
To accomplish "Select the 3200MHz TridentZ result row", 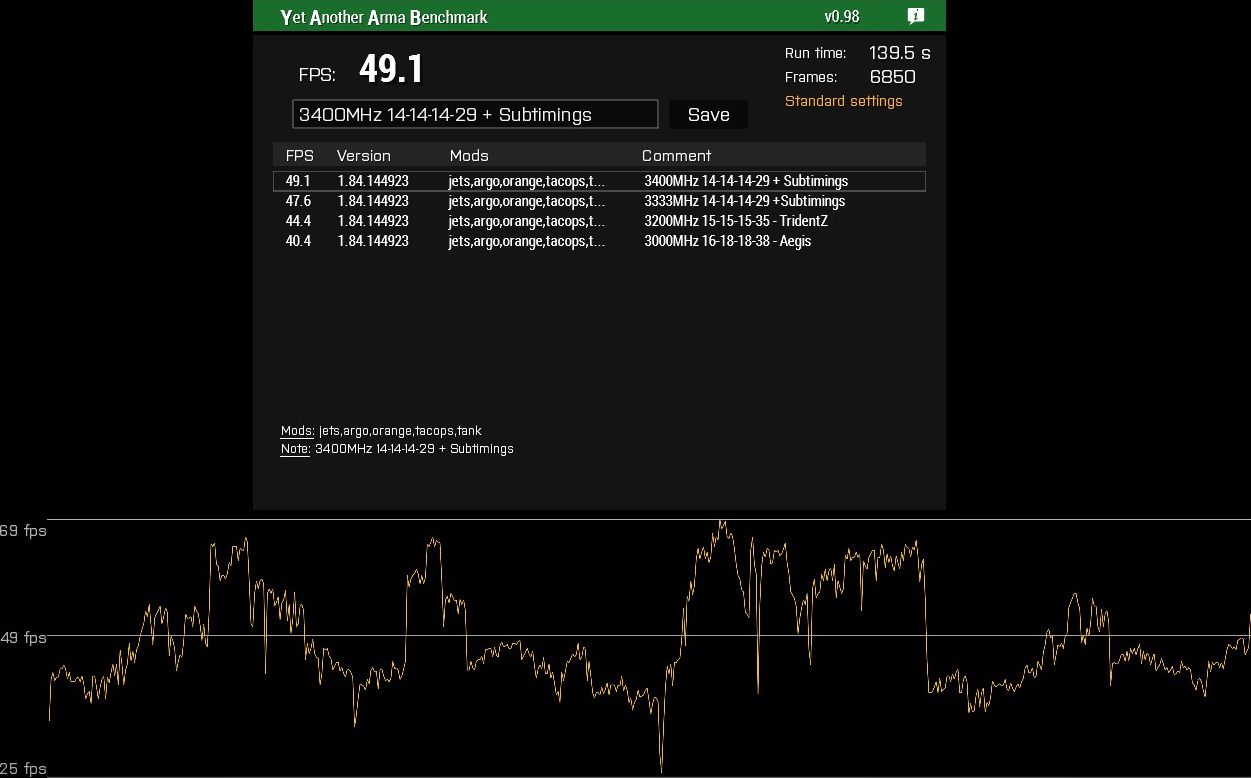I will [599, 221].
